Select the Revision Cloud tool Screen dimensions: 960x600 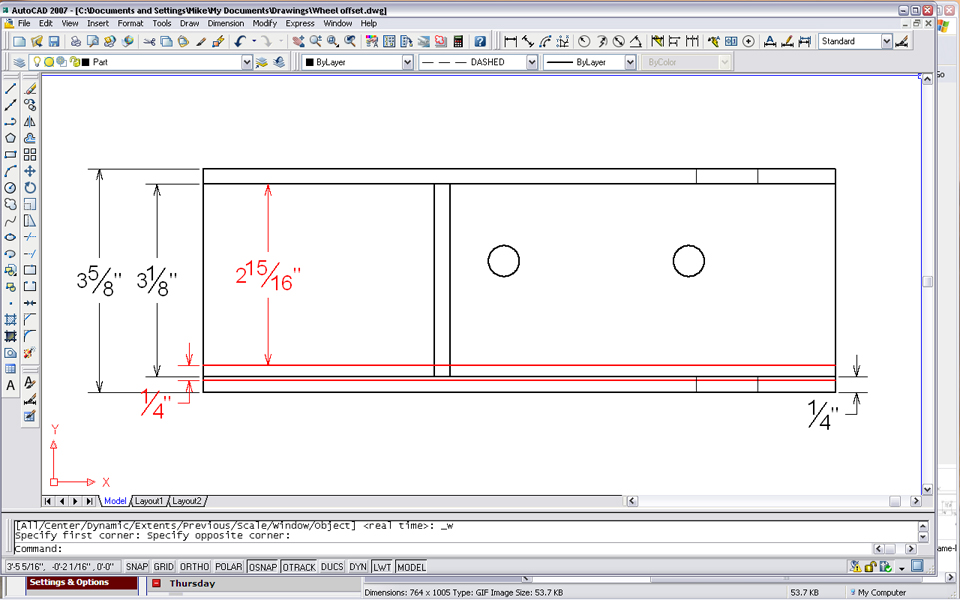coord(10,204)
